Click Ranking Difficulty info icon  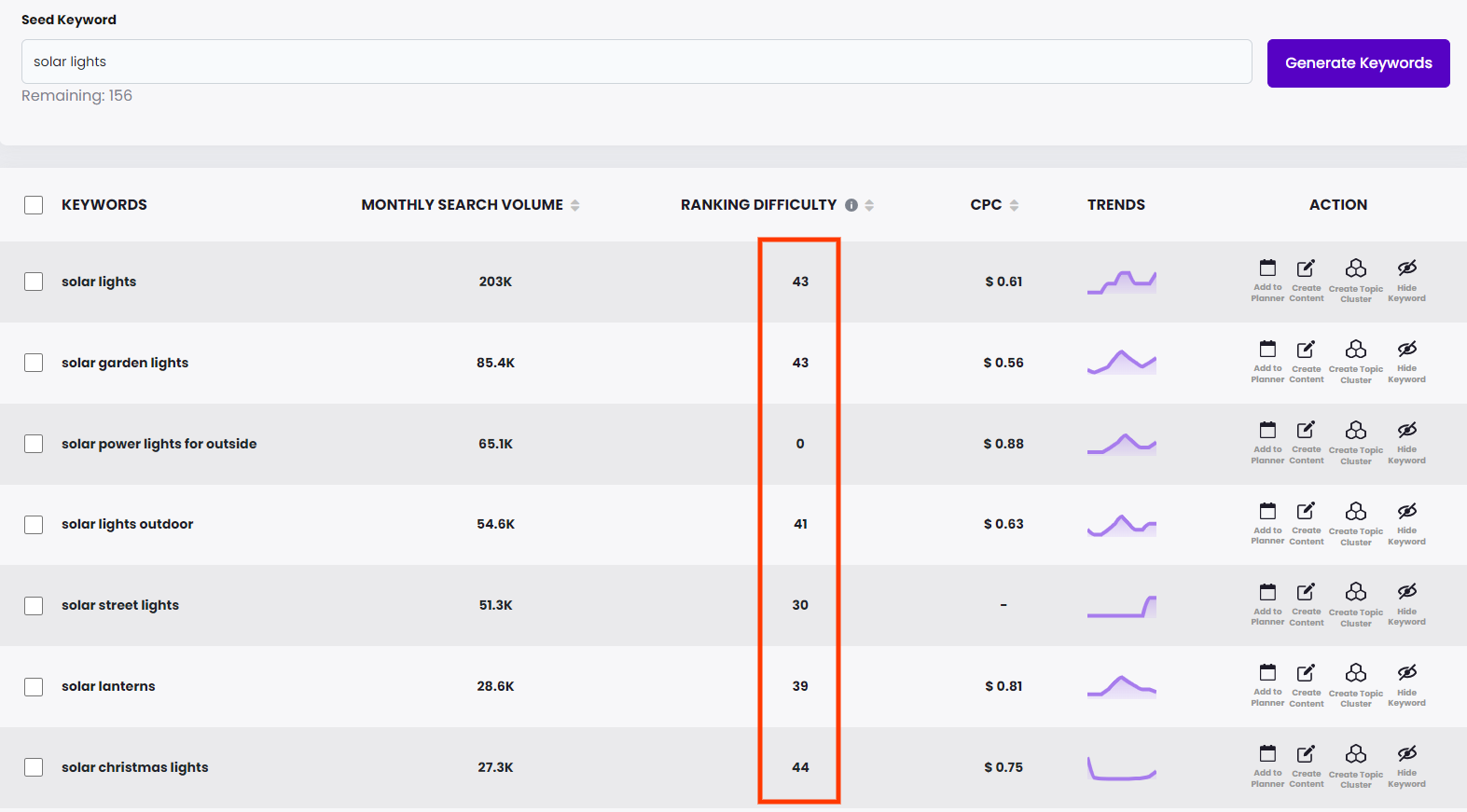click(x=851, y=205)
